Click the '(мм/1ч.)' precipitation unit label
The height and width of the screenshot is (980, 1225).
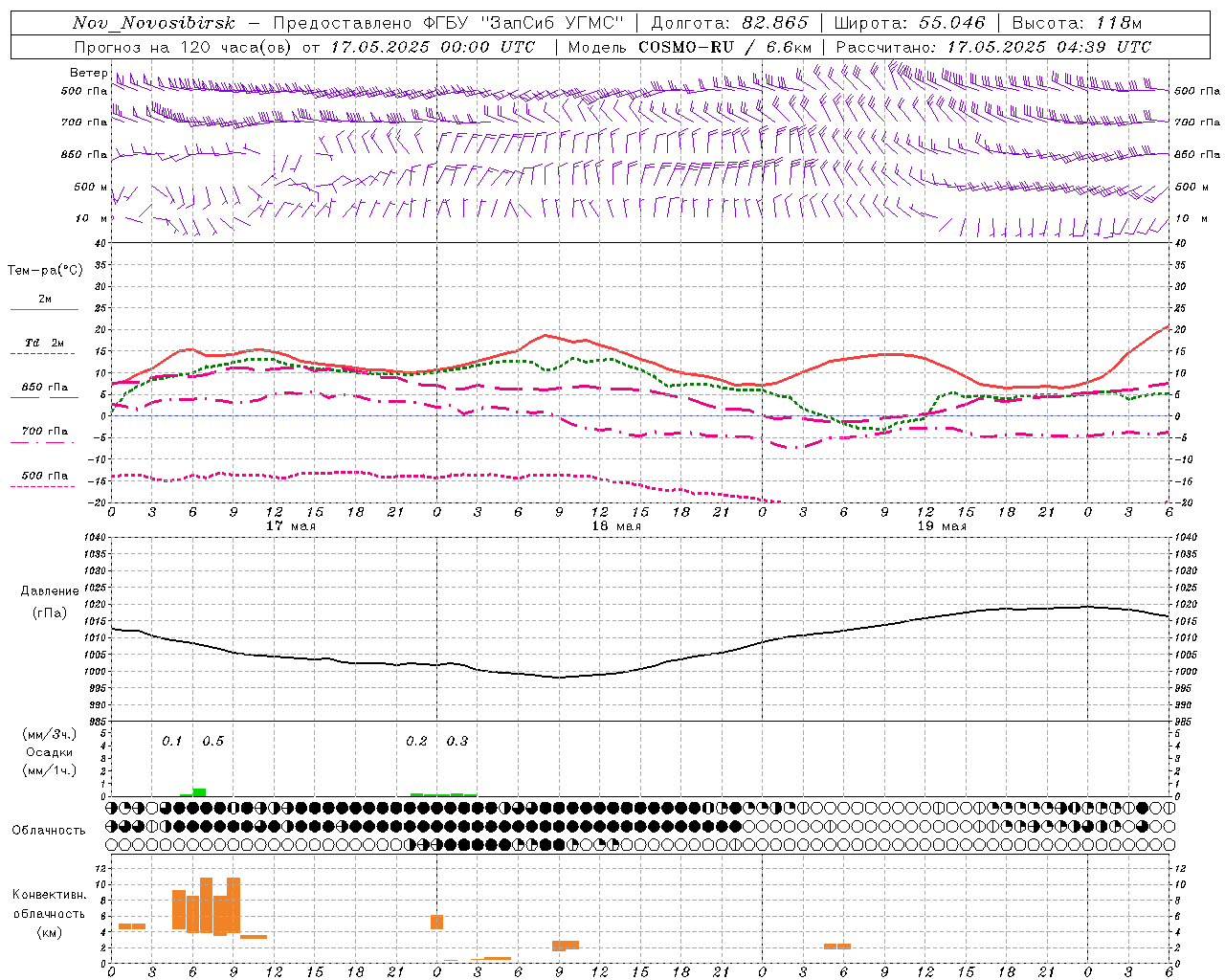coord(50,770)
